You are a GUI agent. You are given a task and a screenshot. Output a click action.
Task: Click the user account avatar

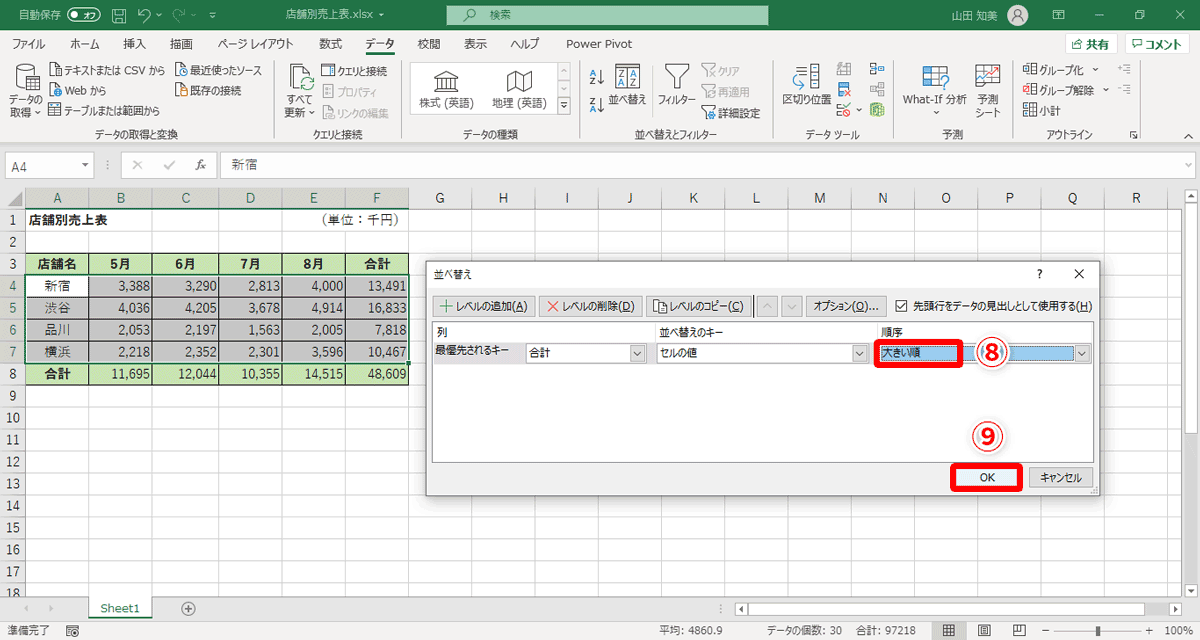pos(1018,15)
